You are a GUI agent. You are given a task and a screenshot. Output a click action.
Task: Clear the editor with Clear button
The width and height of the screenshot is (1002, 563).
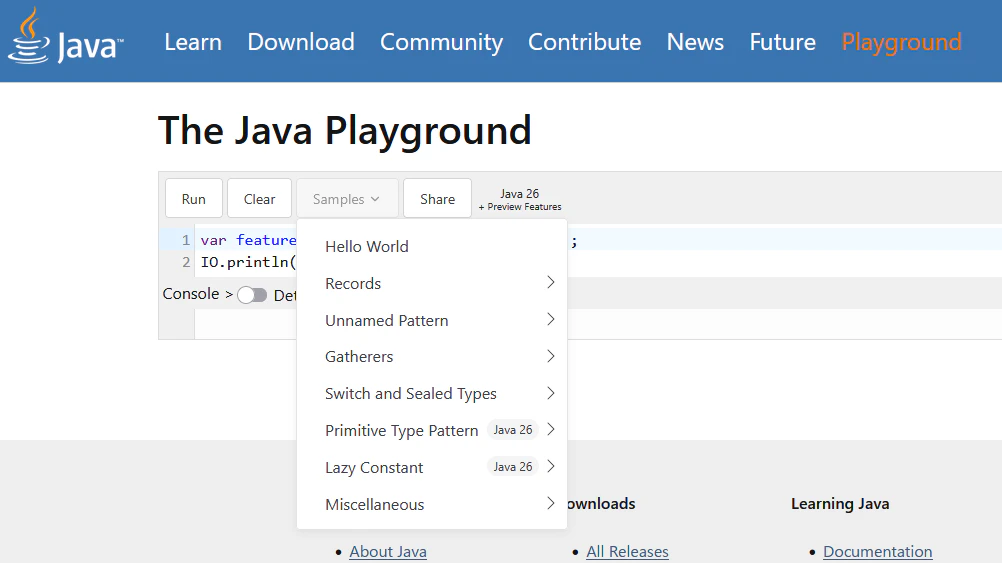coord(259,199)
